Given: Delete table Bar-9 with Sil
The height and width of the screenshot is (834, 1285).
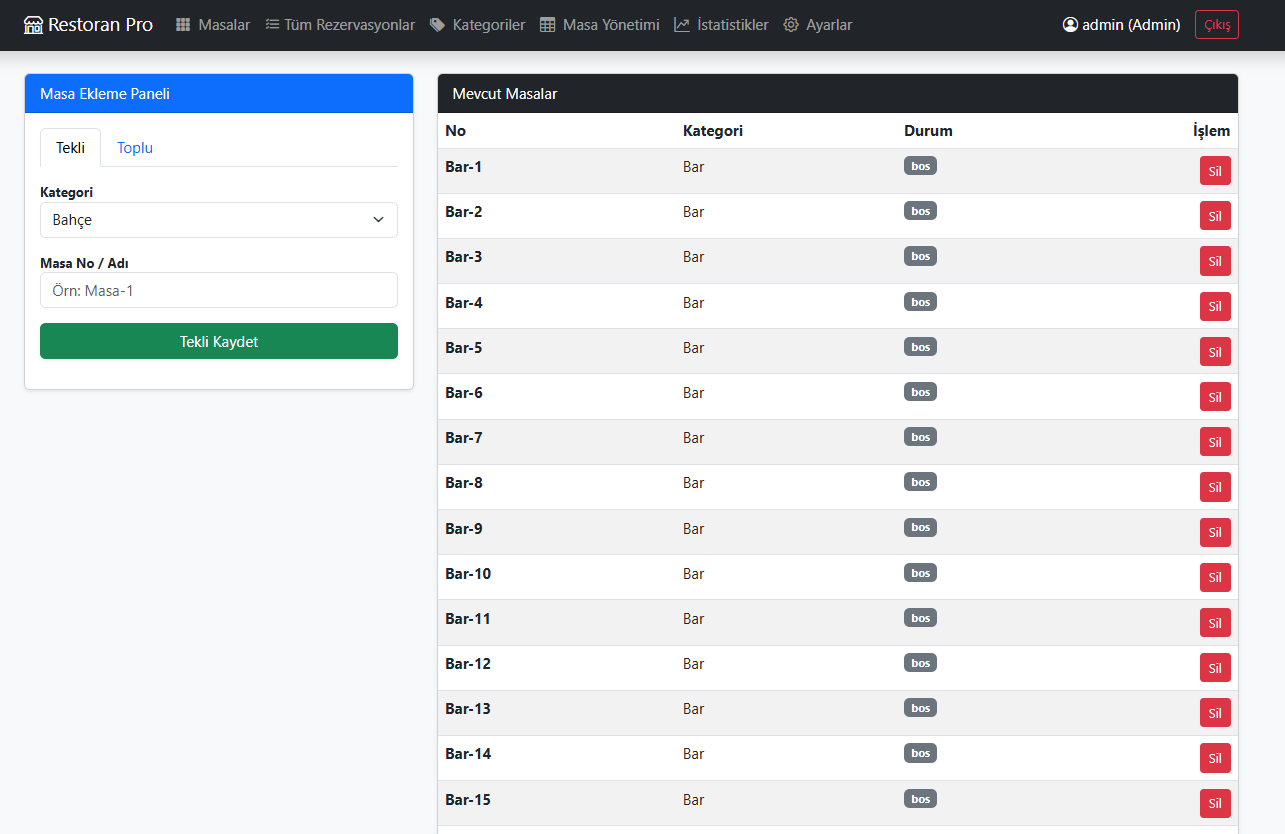Looking at the screenshot, I should [x=1215, y=532].
